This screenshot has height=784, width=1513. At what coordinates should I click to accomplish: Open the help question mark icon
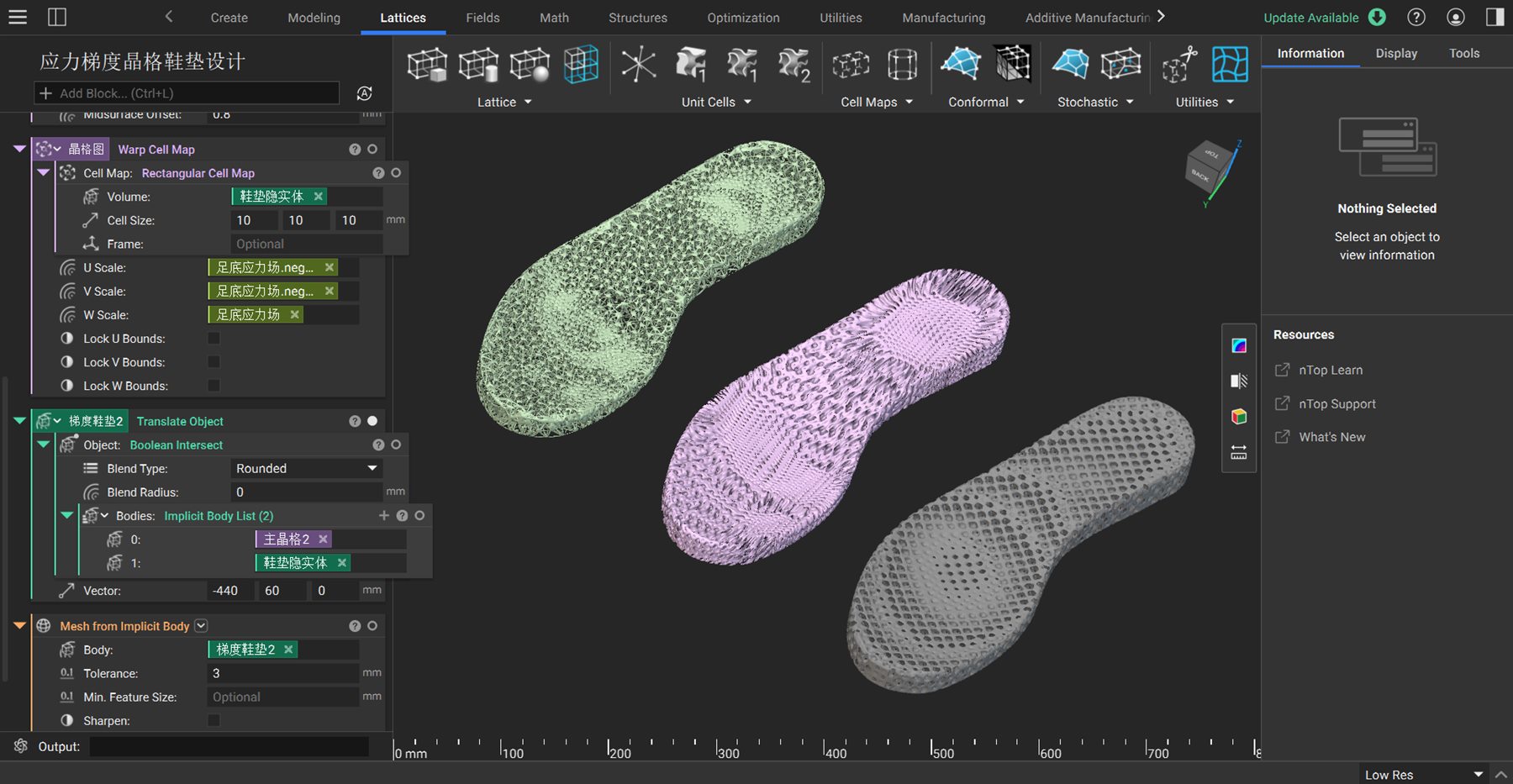1416,17
